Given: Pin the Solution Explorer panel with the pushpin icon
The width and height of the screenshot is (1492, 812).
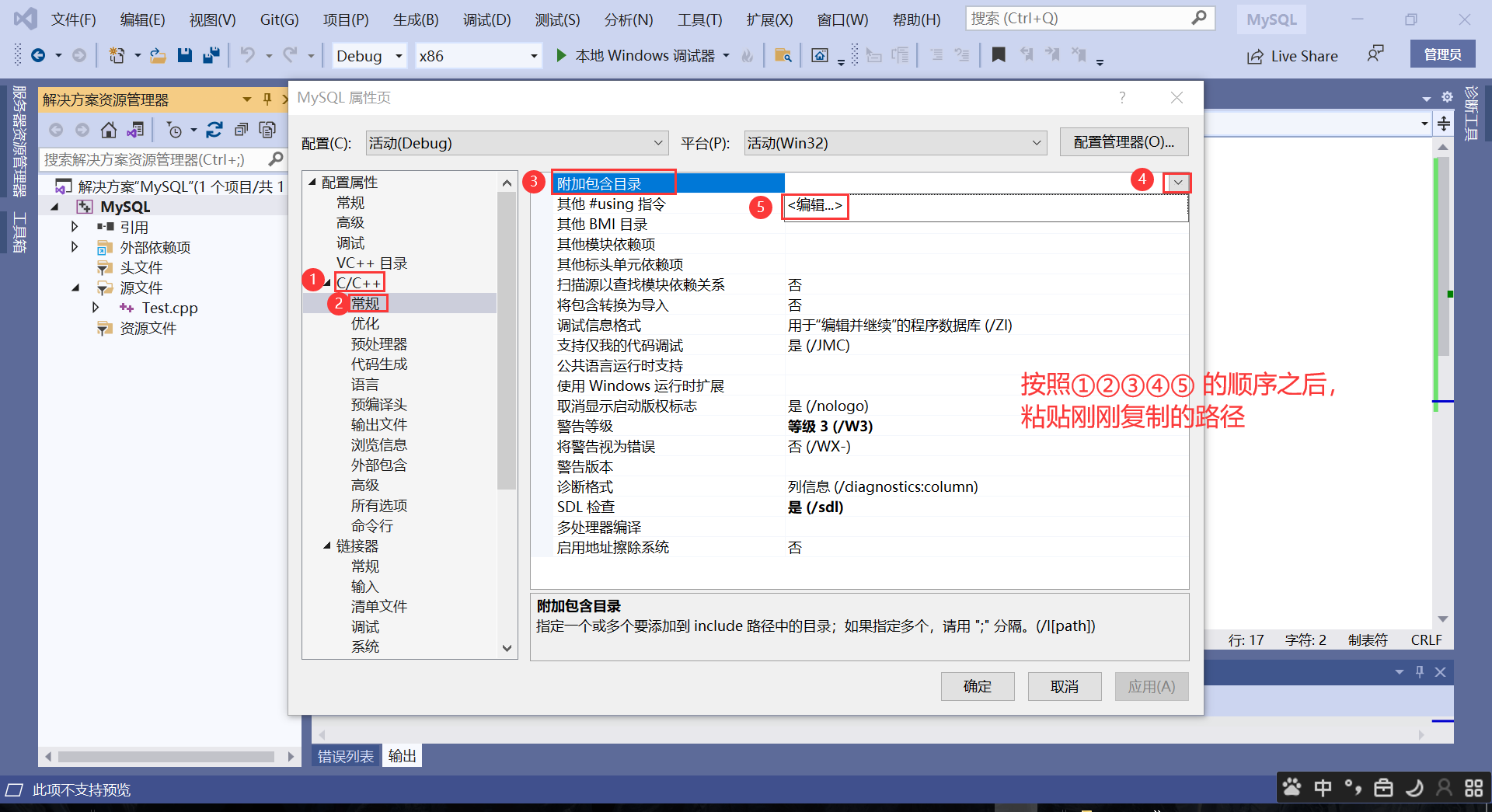Looking at the screenshot, I should click(x=267, y=99).
